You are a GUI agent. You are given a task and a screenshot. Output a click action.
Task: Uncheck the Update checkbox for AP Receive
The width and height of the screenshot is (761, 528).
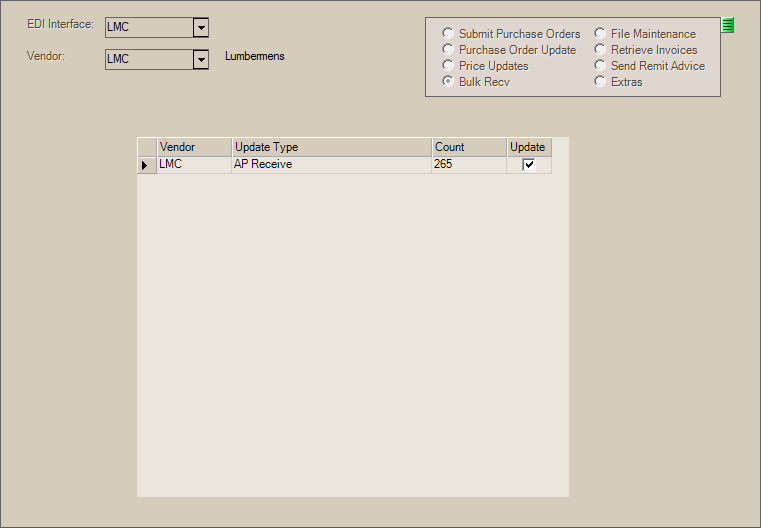pos(529,165)
